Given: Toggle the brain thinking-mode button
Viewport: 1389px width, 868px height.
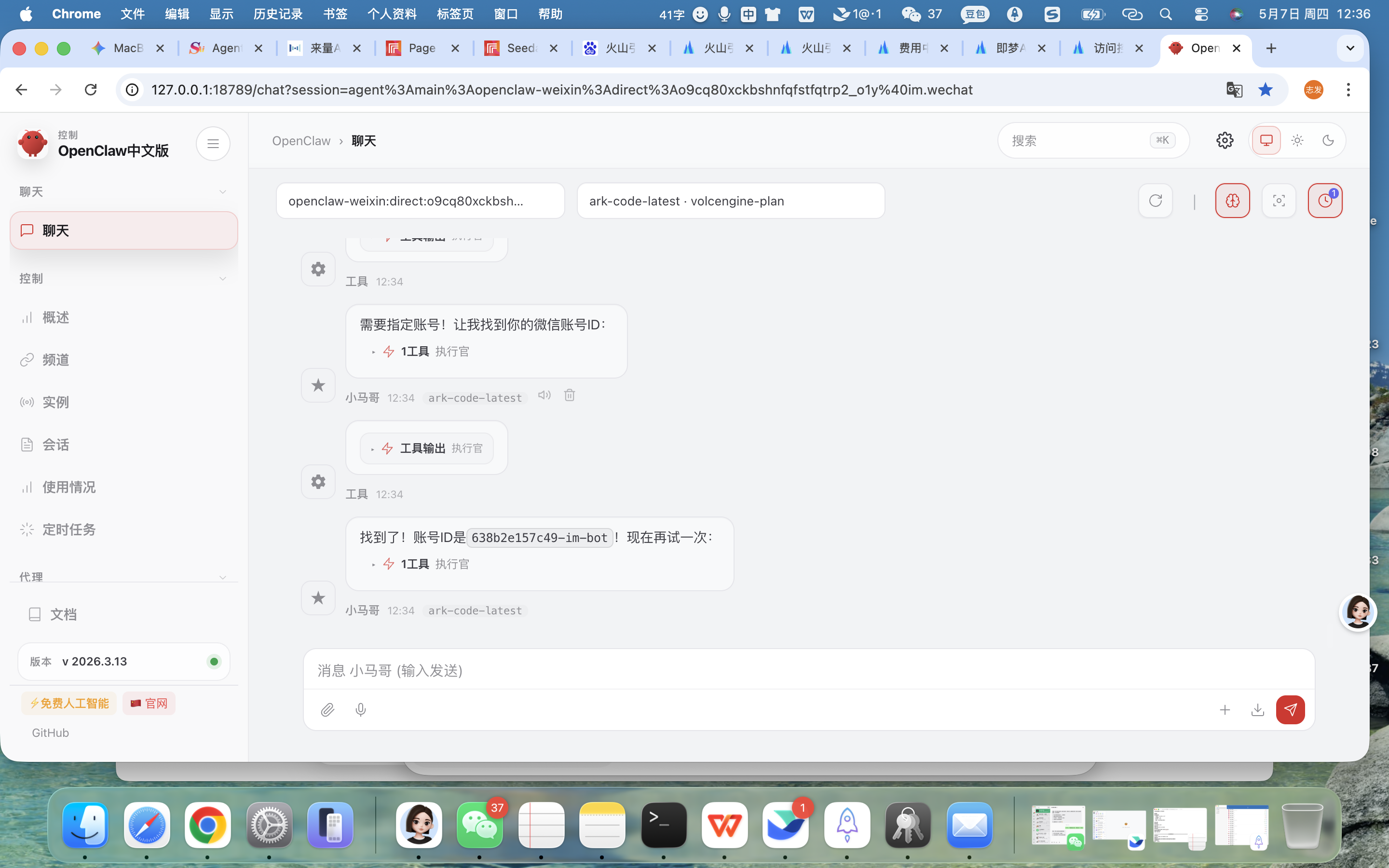Looking at the screenshot, I should point(1232,201).
